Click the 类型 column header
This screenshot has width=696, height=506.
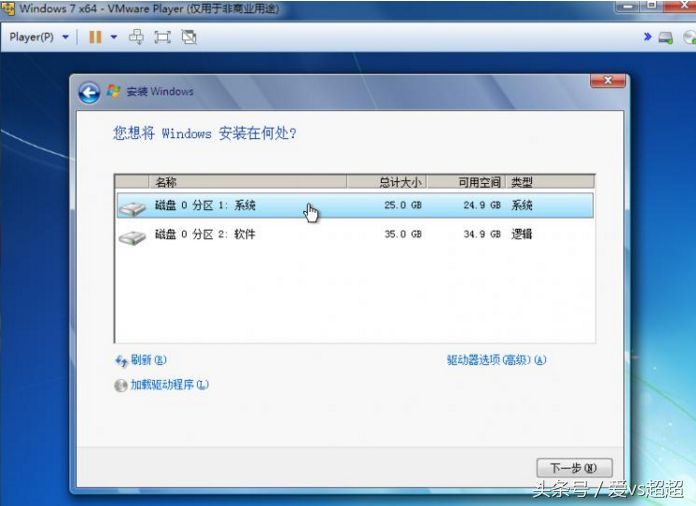pos(550,182)
